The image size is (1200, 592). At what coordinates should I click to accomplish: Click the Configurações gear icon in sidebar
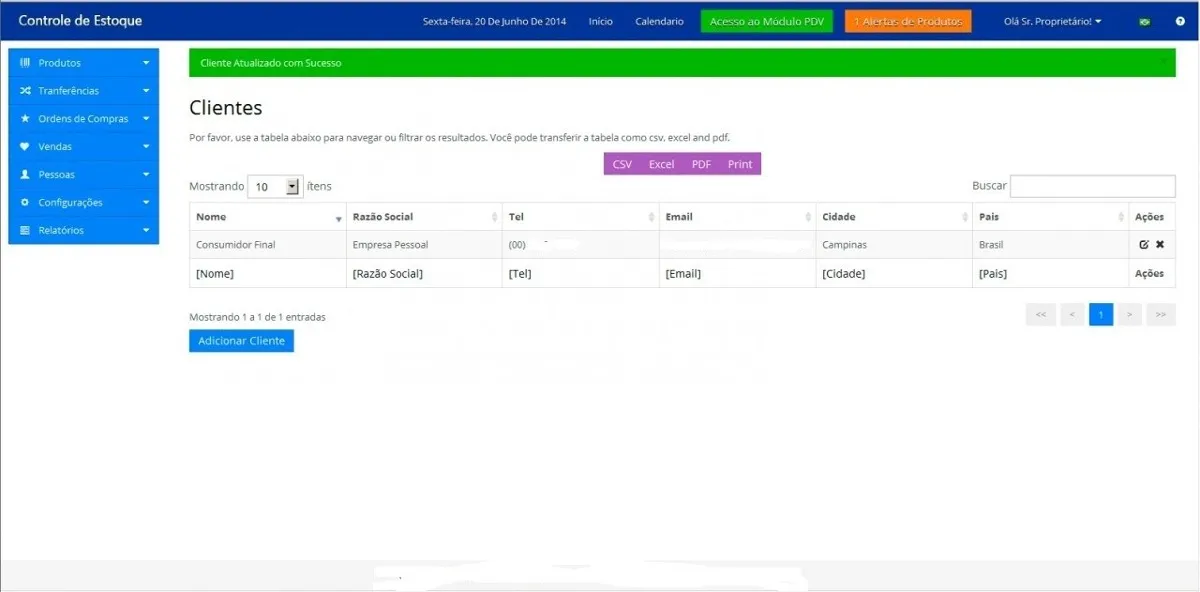(x=25, y=202)
